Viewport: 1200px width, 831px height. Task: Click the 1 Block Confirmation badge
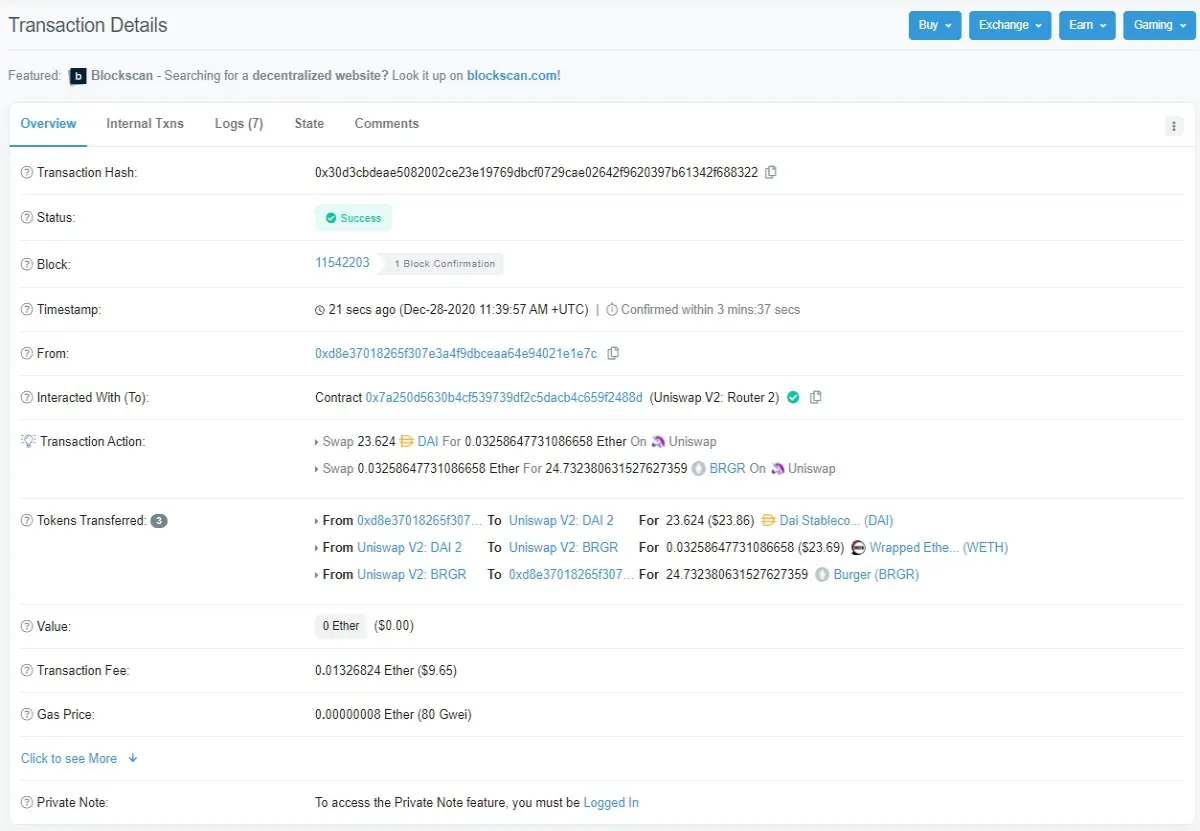click(444, 264)
